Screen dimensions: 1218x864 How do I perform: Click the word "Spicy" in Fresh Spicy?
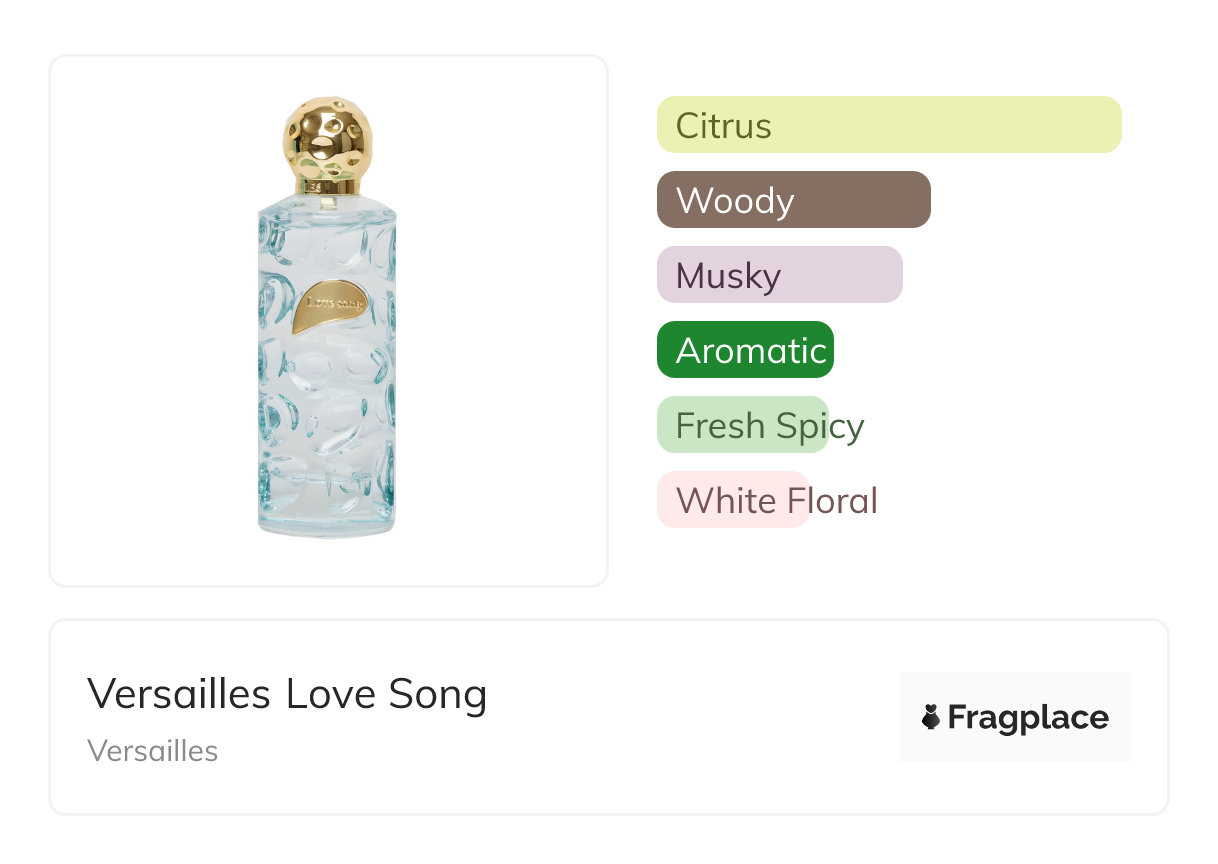[x=819, y=426]
